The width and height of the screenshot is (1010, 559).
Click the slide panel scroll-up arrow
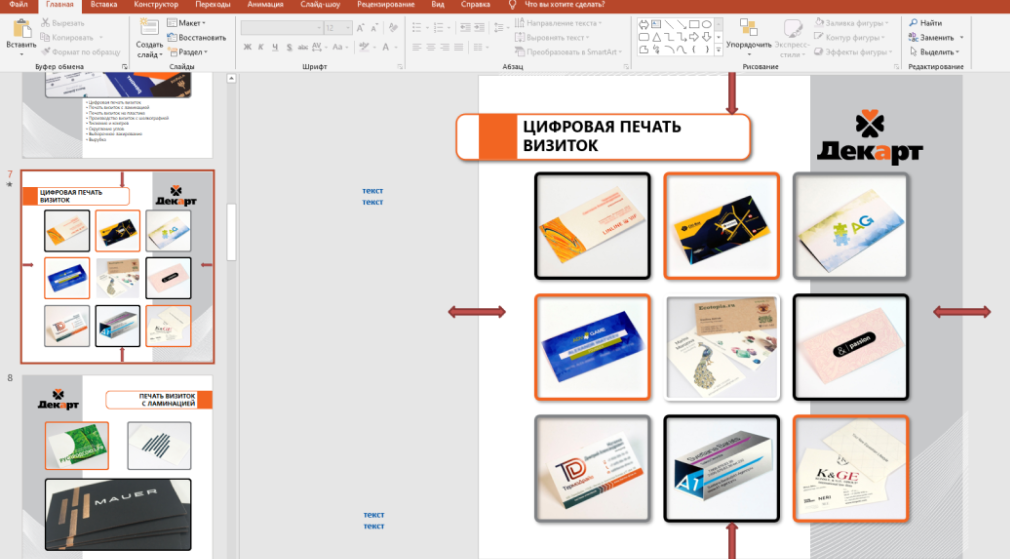point(231,79)
